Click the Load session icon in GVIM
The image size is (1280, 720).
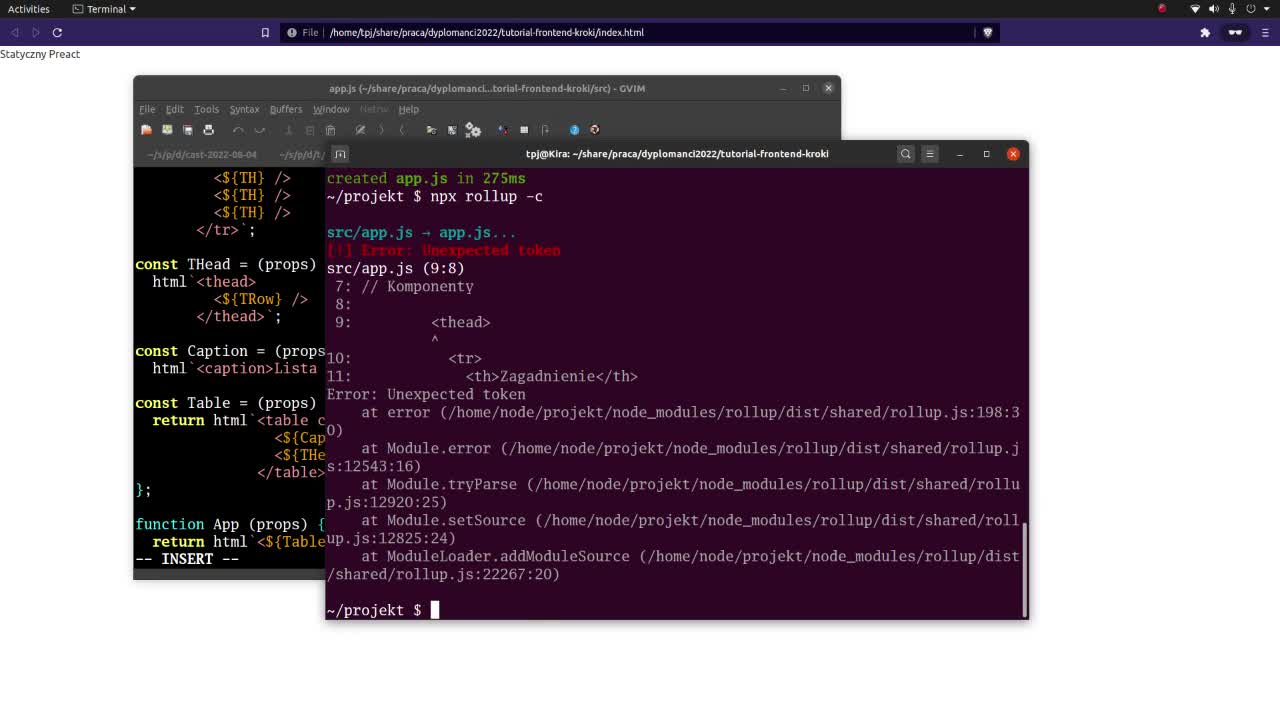click(431, 130)
